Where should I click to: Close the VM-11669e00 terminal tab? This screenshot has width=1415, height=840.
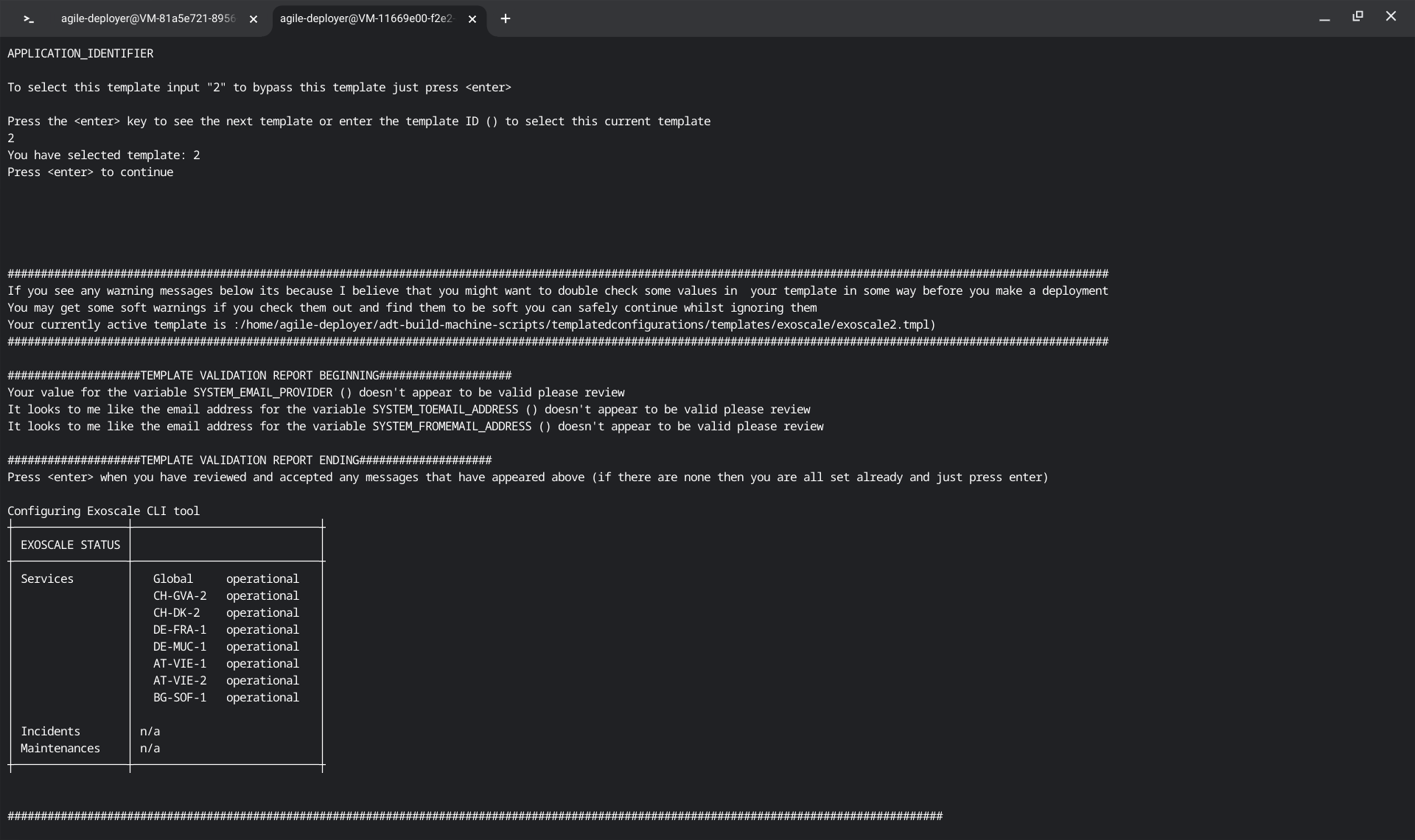pyautogui.click(x=472, y=19)
